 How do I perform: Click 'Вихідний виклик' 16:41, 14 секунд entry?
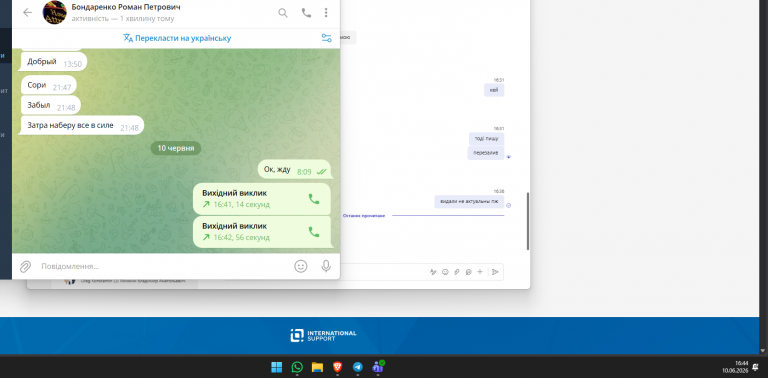pos(262,199)
